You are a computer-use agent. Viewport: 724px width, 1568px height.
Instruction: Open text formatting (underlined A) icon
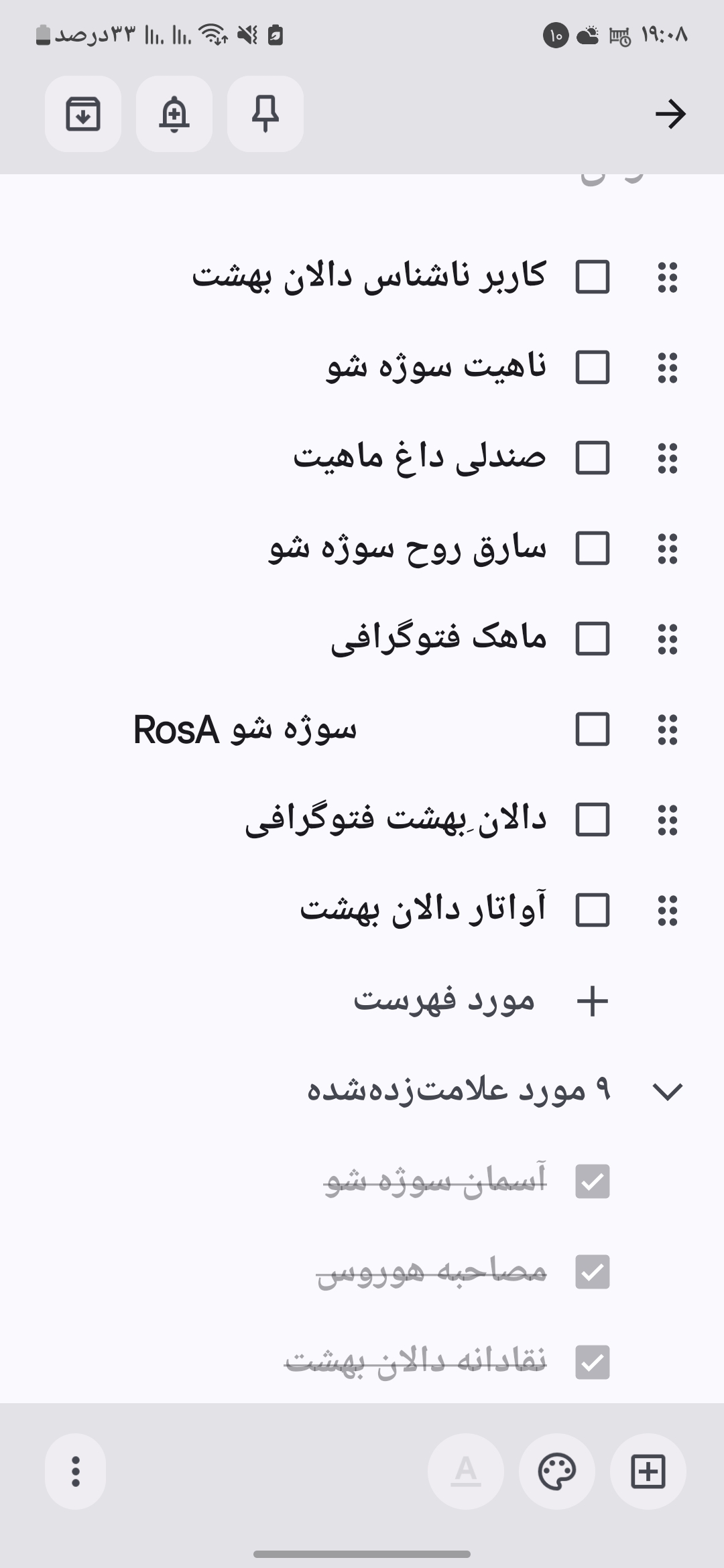466,1472
